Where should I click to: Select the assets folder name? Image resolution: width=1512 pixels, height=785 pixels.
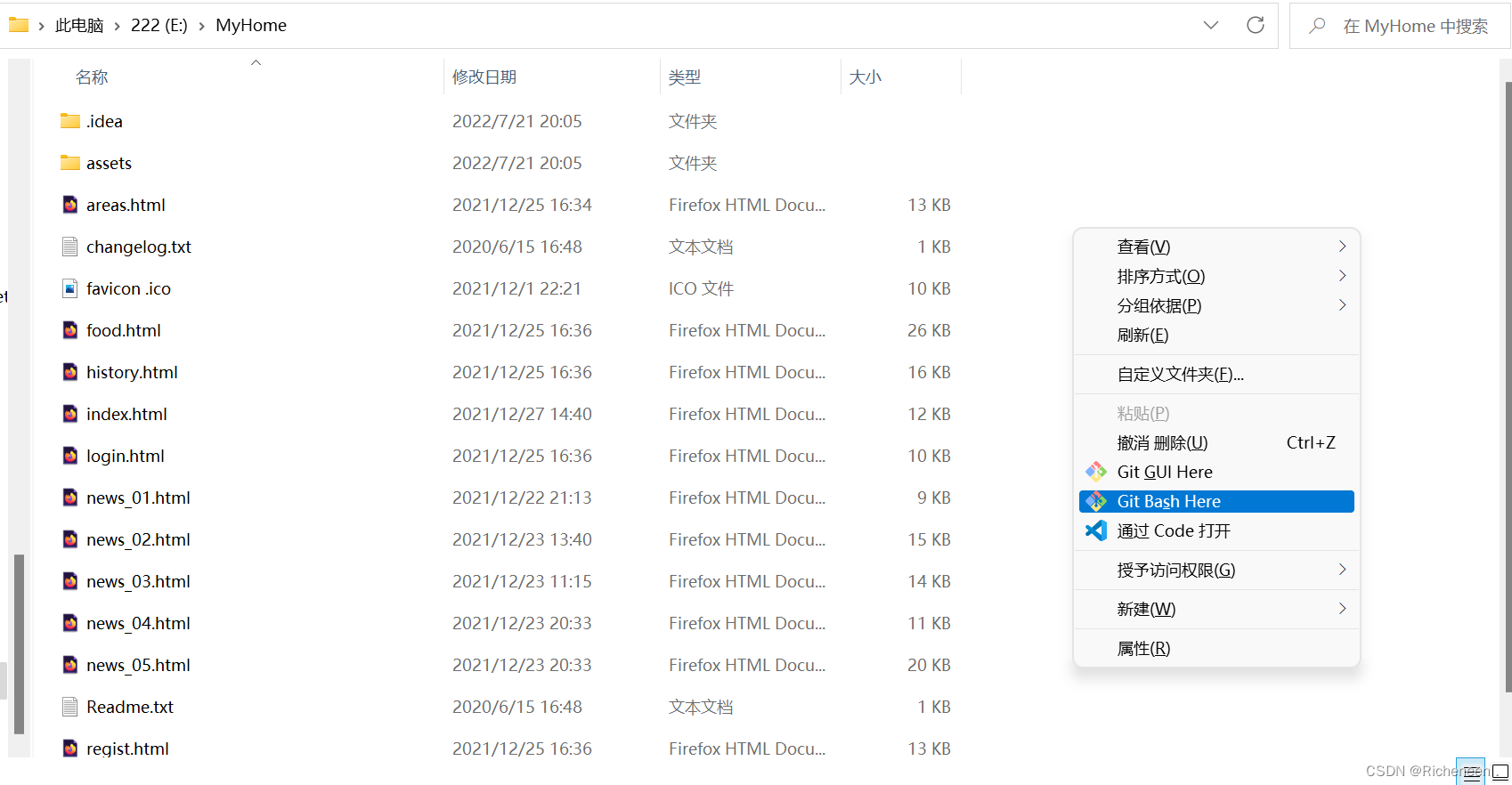109,163
